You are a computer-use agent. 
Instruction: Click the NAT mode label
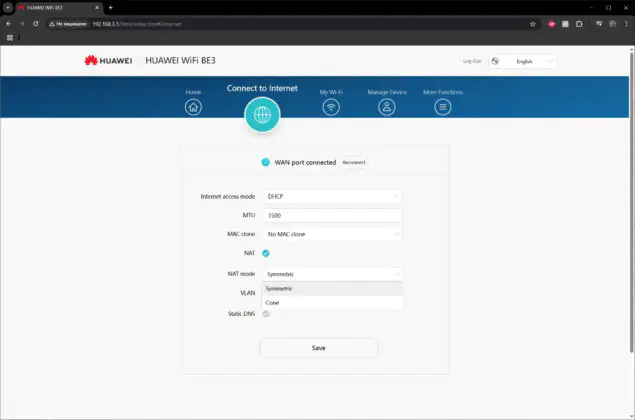[241, 274]
